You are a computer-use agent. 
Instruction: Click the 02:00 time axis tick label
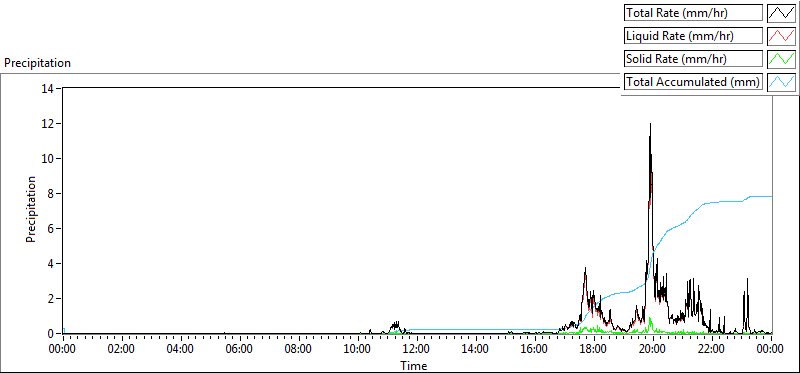tap(122, 350)
